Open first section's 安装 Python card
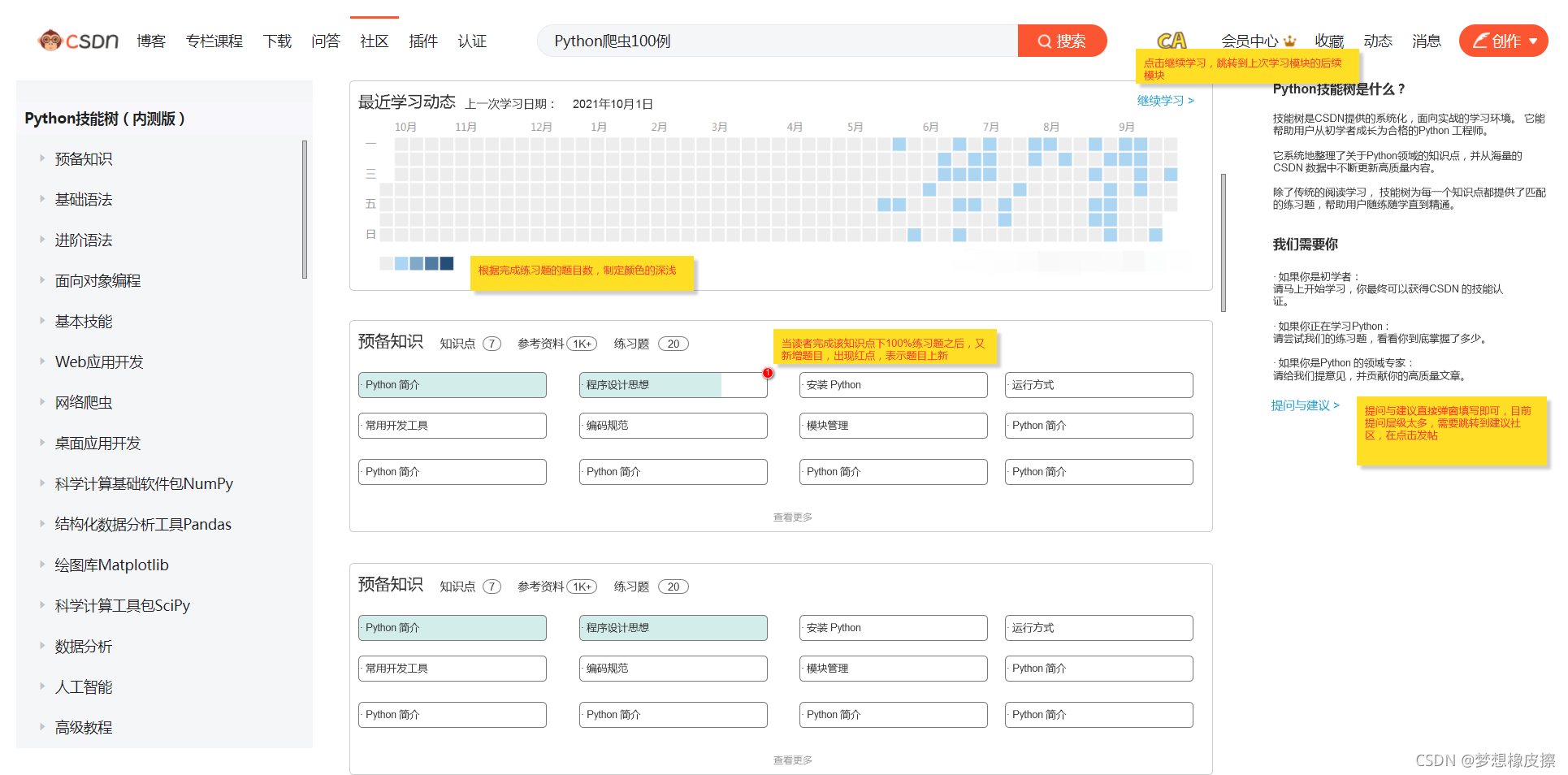 [x=894, y=385]
